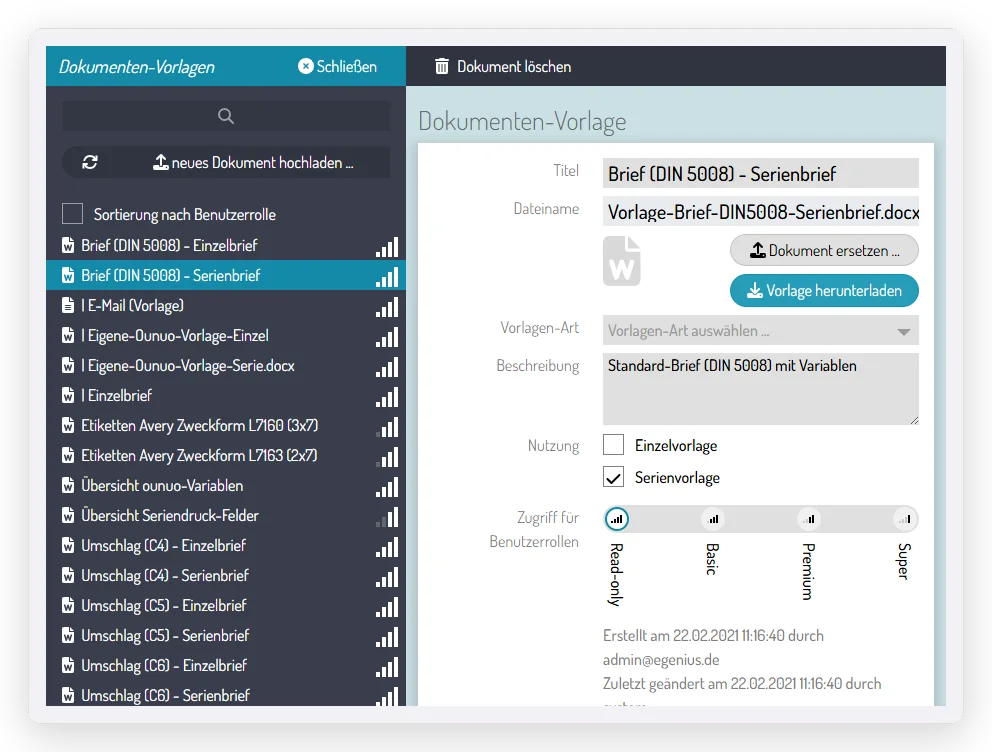Click neues Dokument hochladen button
The image size is (992, 752).
click(x=253, y=163)
